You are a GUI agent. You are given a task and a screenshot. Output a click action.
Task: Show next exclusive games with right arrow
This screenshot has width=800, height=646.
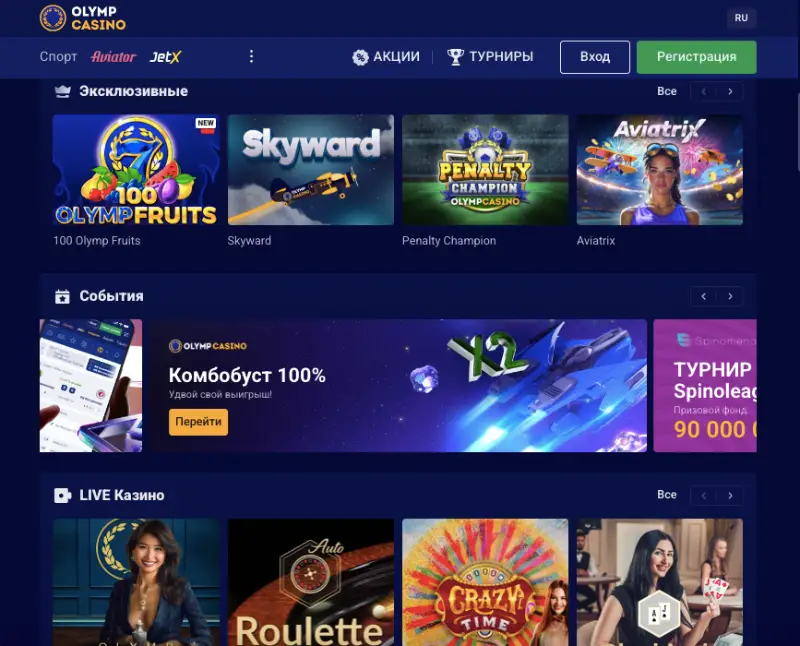[730, 91]
